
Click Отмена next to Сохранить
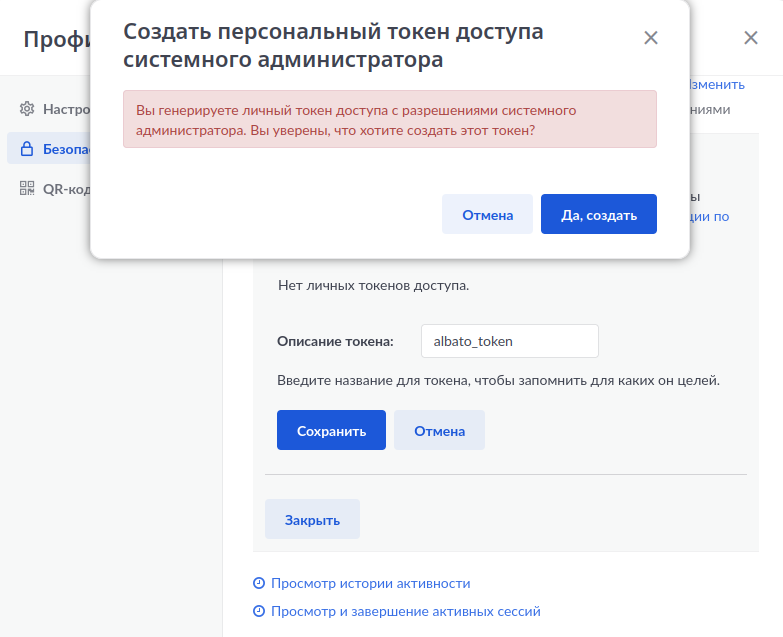439,431
